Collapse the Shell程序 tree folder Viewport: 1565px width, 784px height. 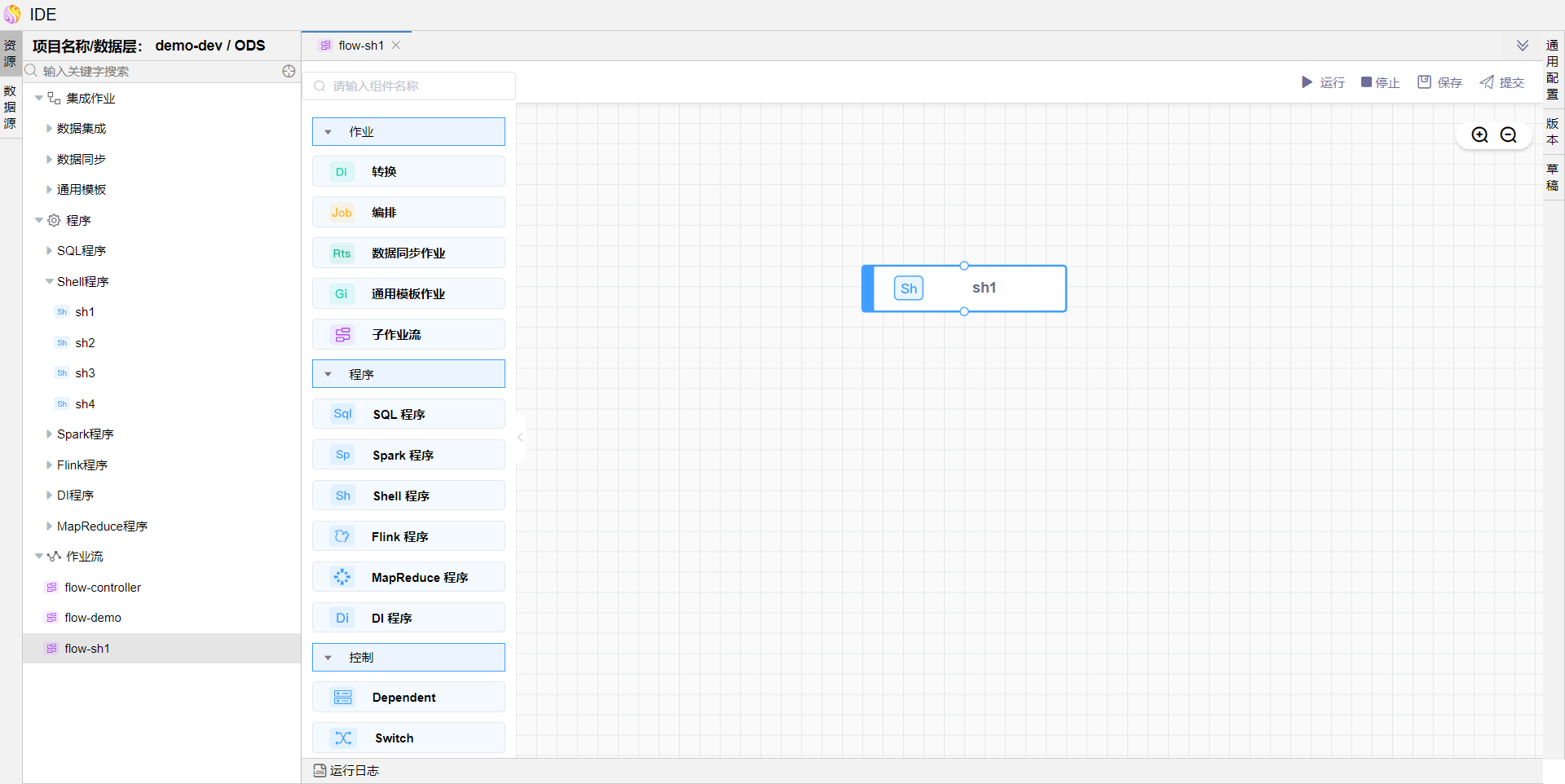coord(49,282)
